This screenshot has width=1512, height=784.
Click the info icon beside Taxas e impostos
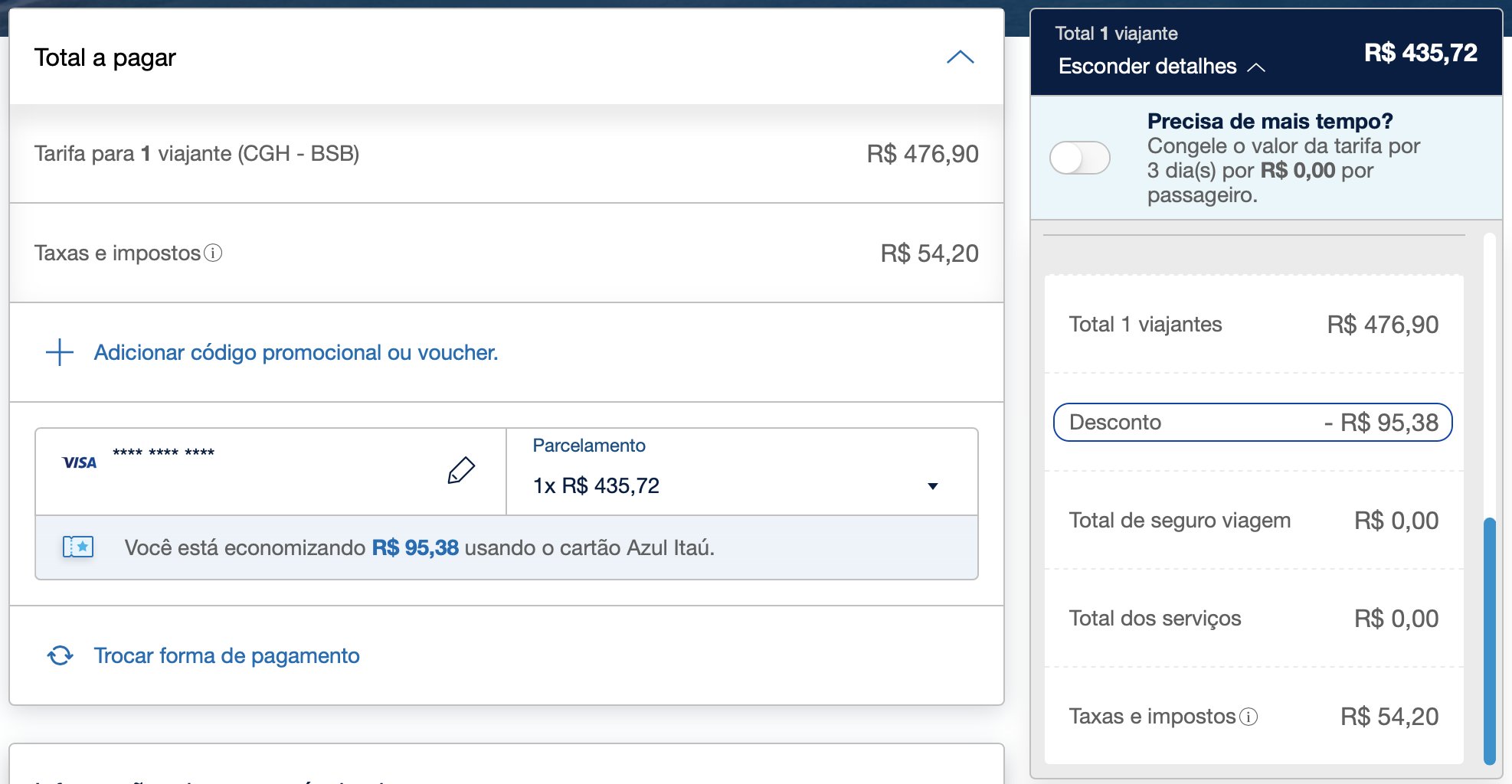pyautogui.click(x=214, y=253)
